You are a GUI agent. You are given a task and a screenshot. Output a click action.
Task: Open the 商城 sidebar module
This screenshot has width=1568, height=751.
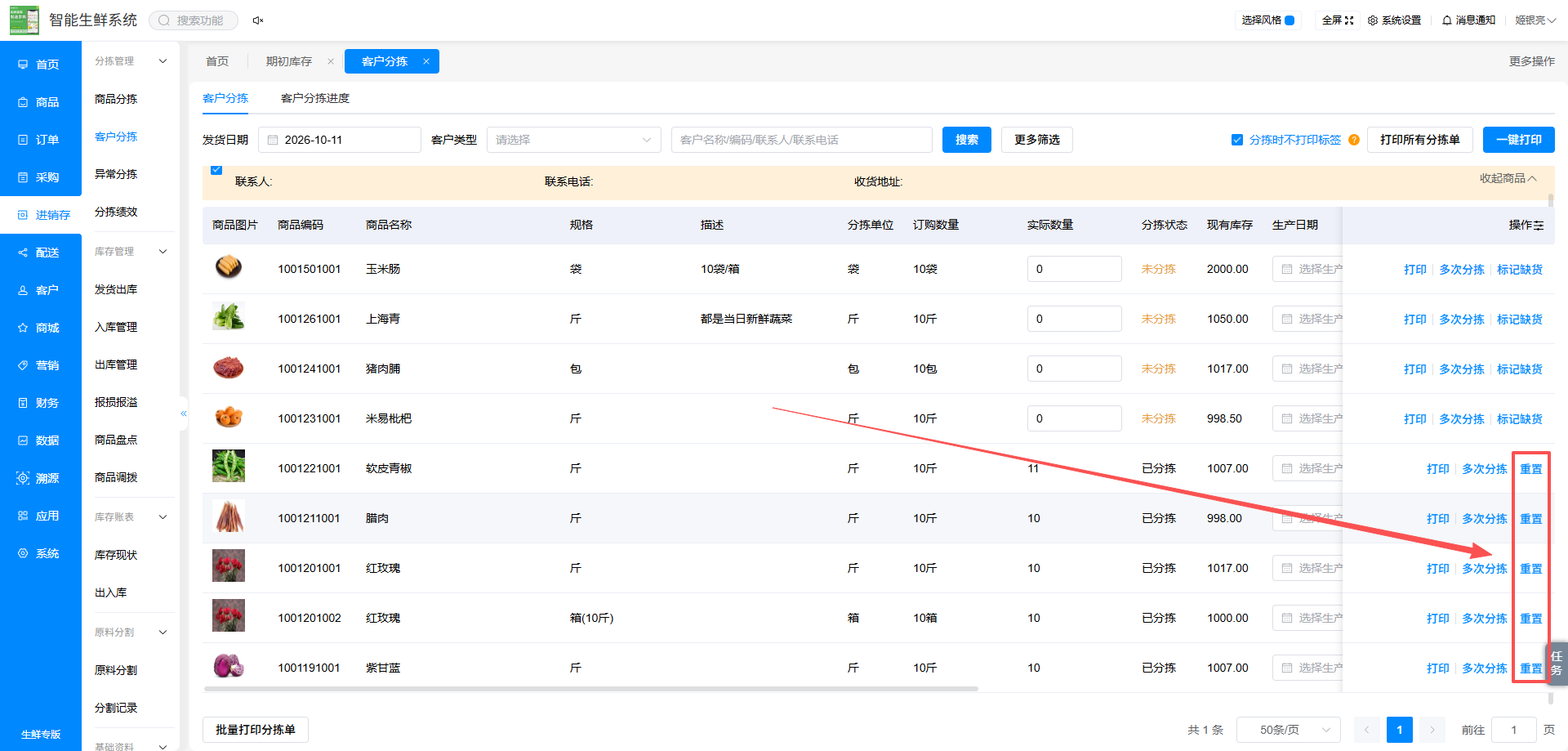(x=40, y=328)
